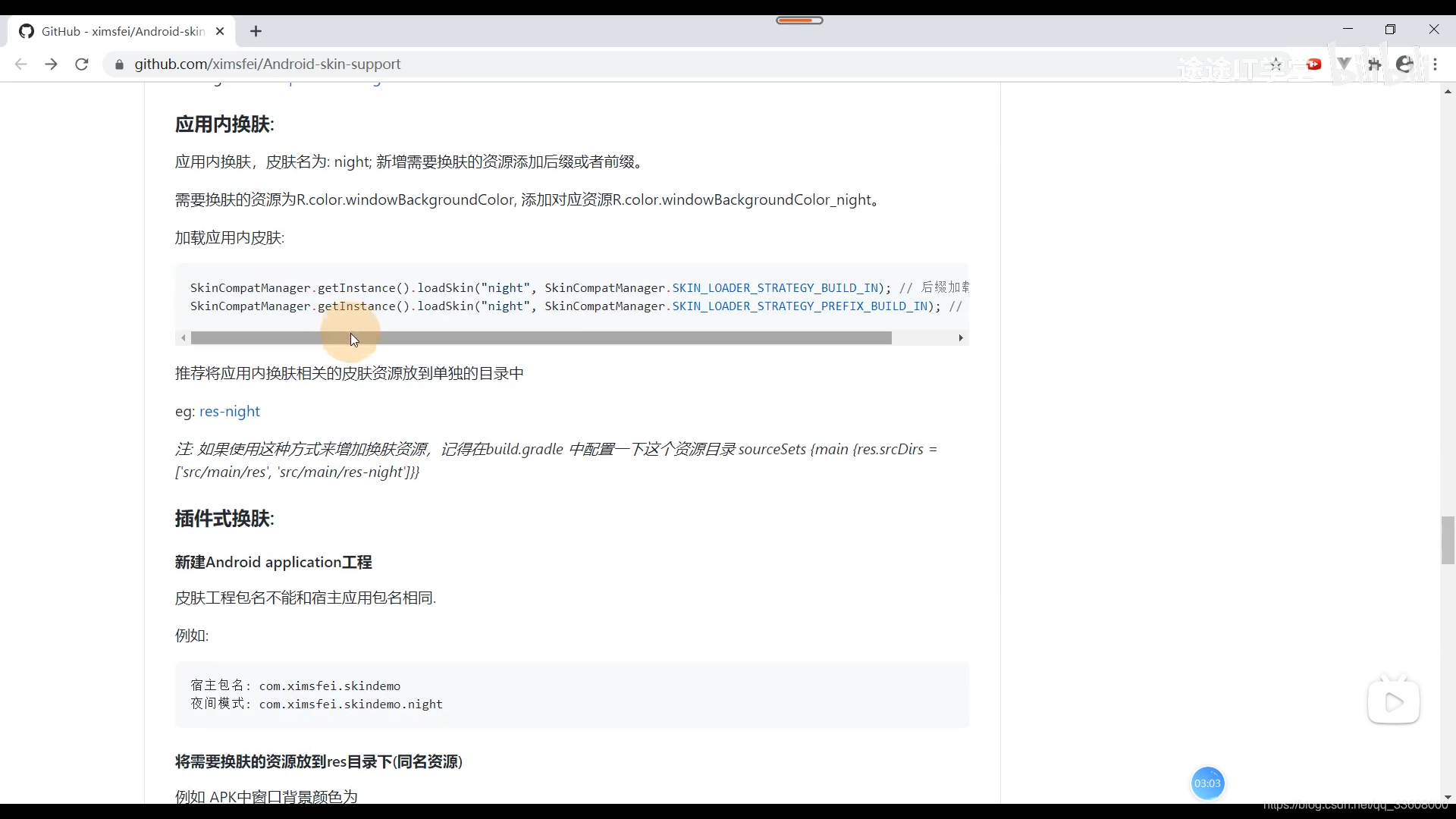This screenshot has height=819, width=1456.
Task: Click SKIN_LOADER_STRATEGY_PREFIX_BUILD_IN in the code
Action: click(799, 306)
